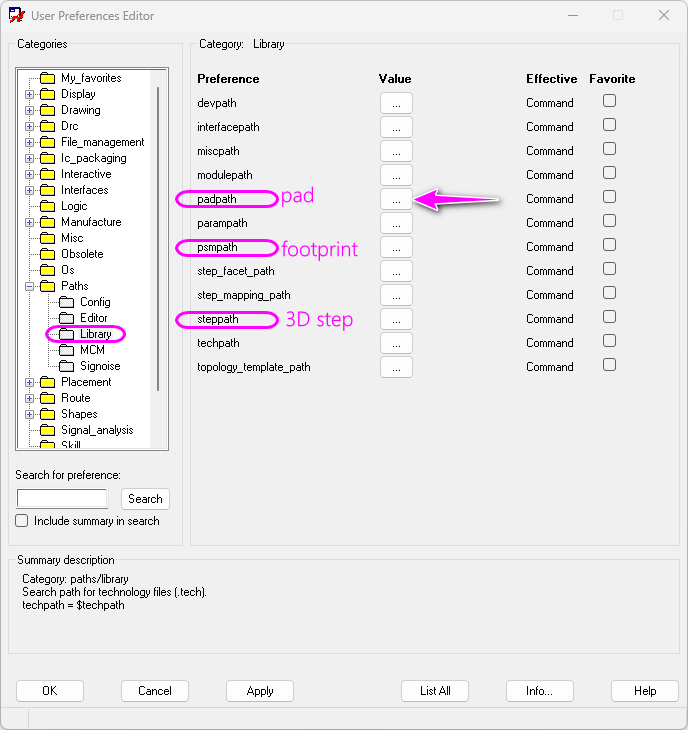Click the Cancel button
Screen dimensions: 688x730
[x=155, y=691]
